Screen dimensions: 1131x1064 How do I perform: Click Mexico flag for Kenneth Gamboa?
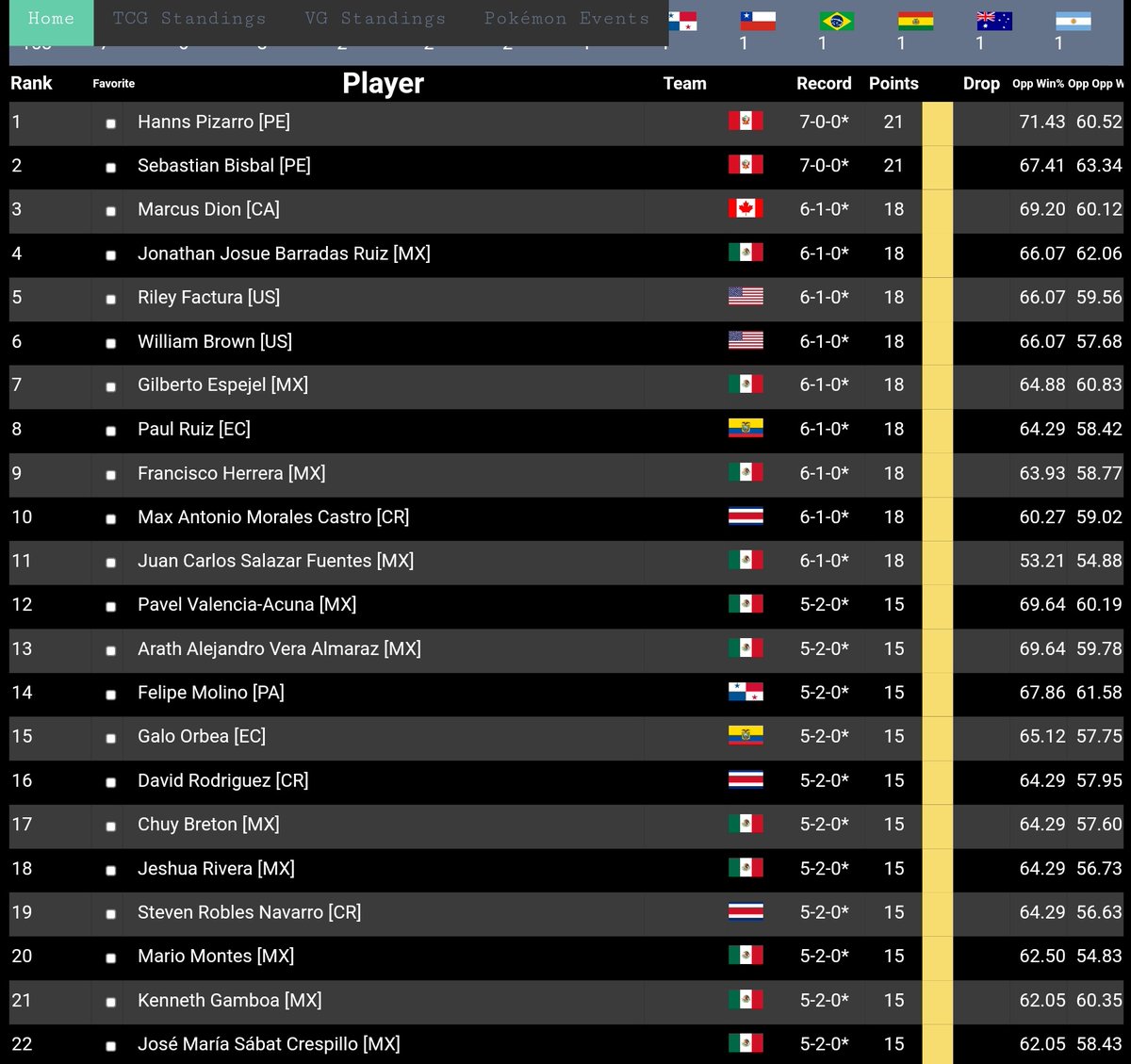[746, 1000]
